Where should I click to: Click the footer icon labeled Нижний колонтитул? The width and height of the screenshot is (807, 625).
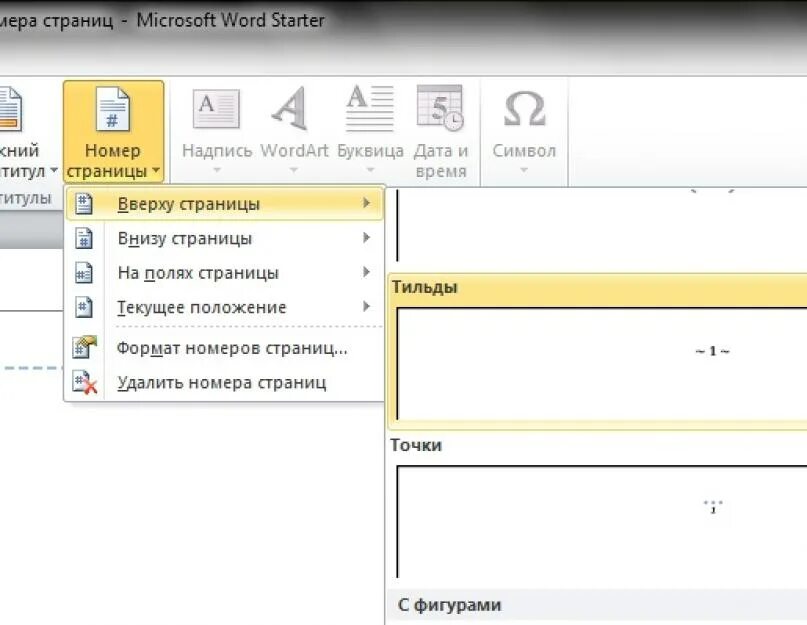pyautogui.click(x=10, y=109)
